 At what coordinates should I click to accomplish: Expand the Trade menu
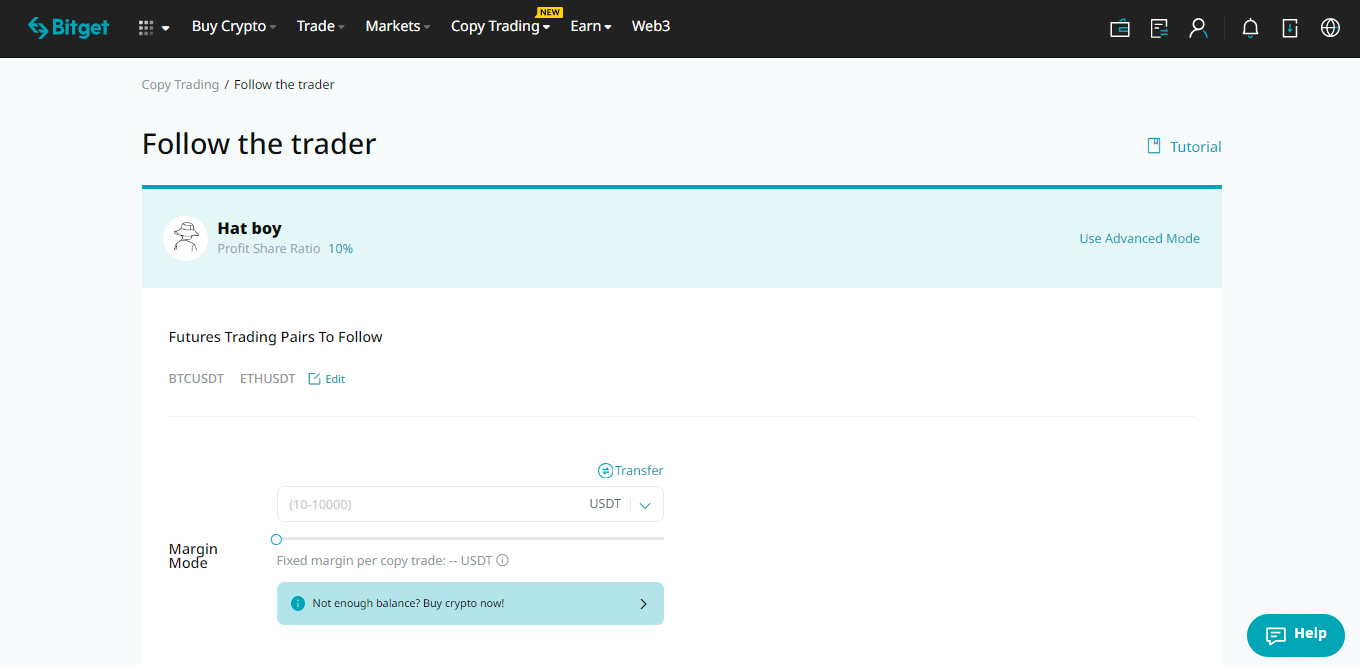pyautogui.click(x=321, y=27)
